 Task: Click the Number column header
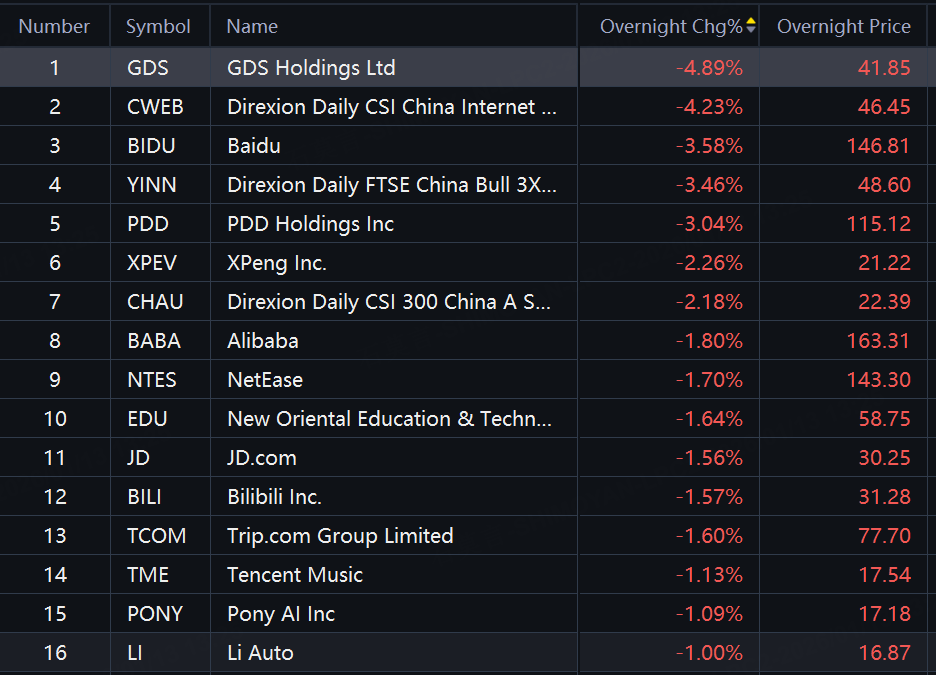tap(54, 27)
